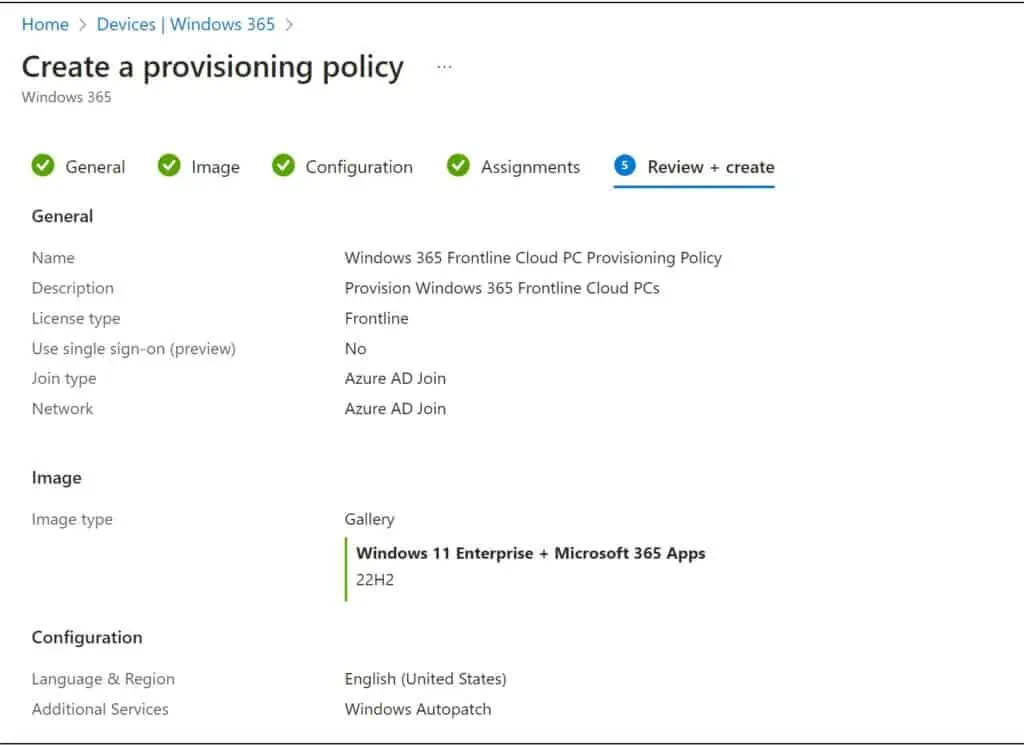
Task: Click the green checkmark icon beside General
Action: tap(43, 166)
